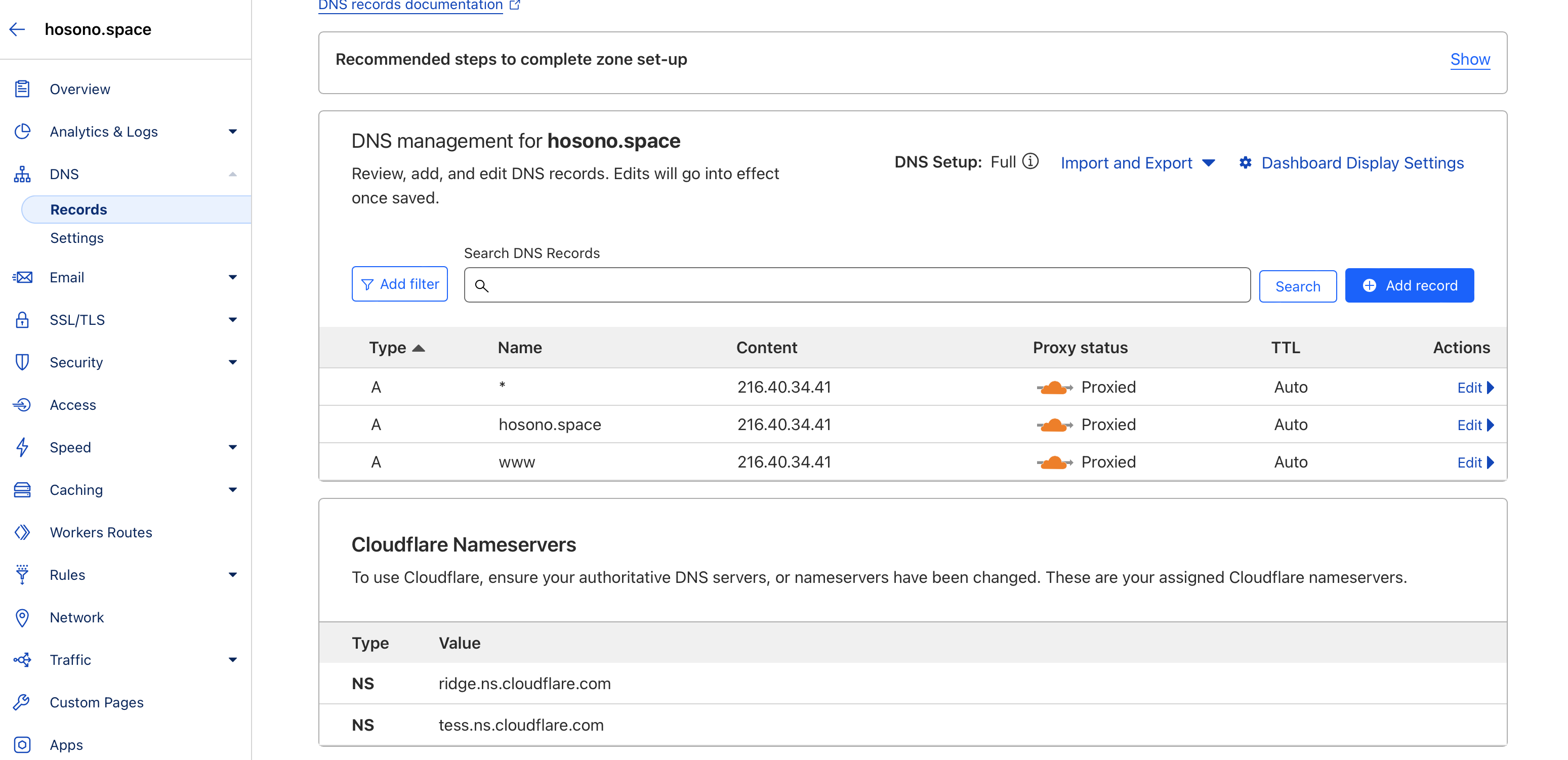Screen dimensions: 1568x760
Task: Expand the SSL/TLS sidebar section arrow
Action: click(x=232, y=319)
